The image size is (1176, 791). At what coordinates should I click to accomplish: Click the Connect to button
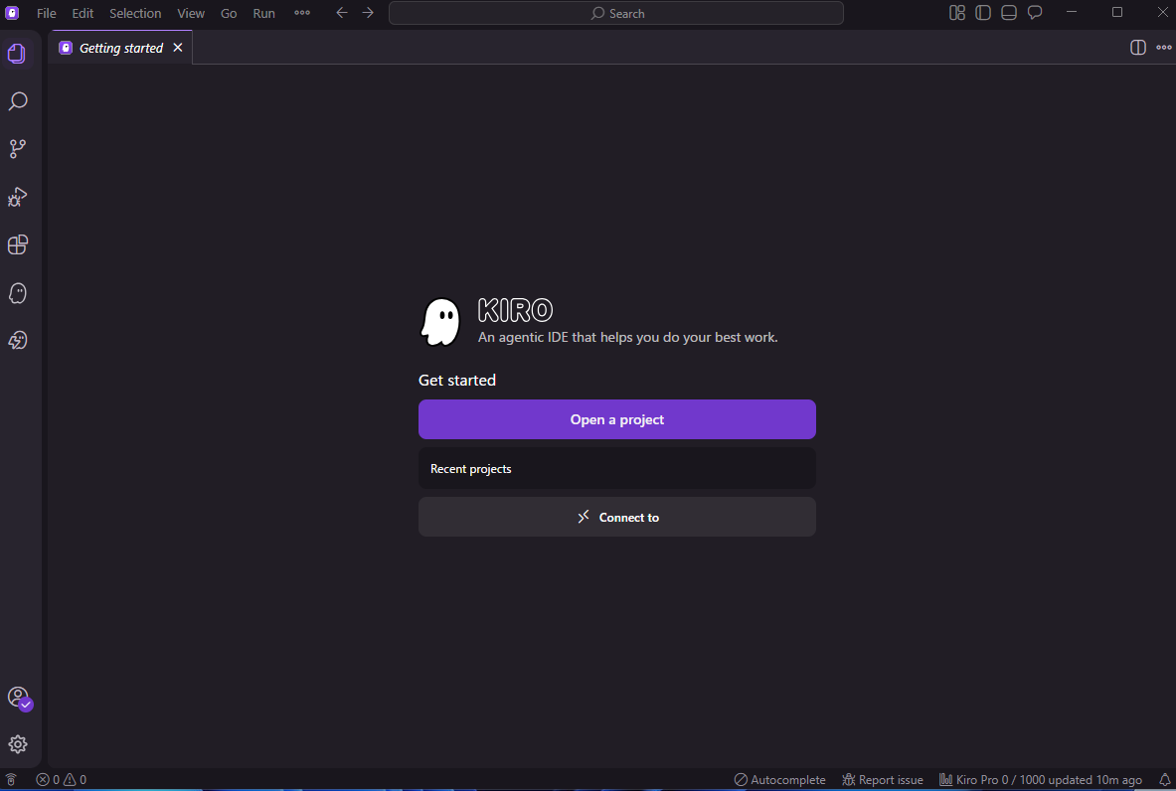pyautogui.click(x=617, y=517)
